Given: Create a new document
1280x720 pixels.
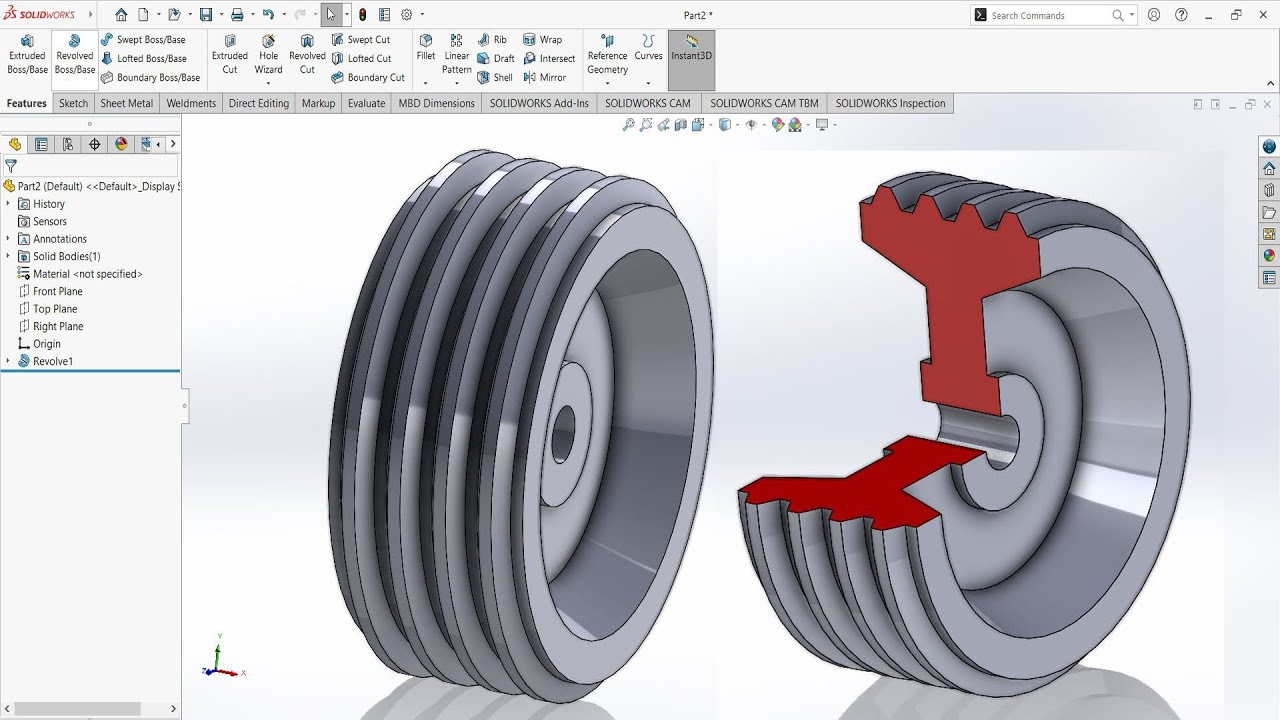Looking at the screenshot, I should (143, 15).
